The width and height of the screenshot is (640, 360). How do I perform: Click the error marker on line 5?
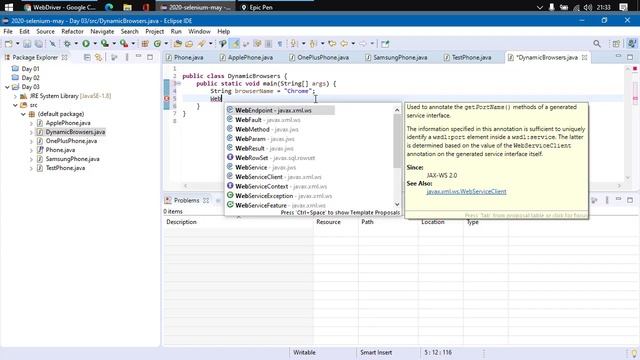(167, 98)
